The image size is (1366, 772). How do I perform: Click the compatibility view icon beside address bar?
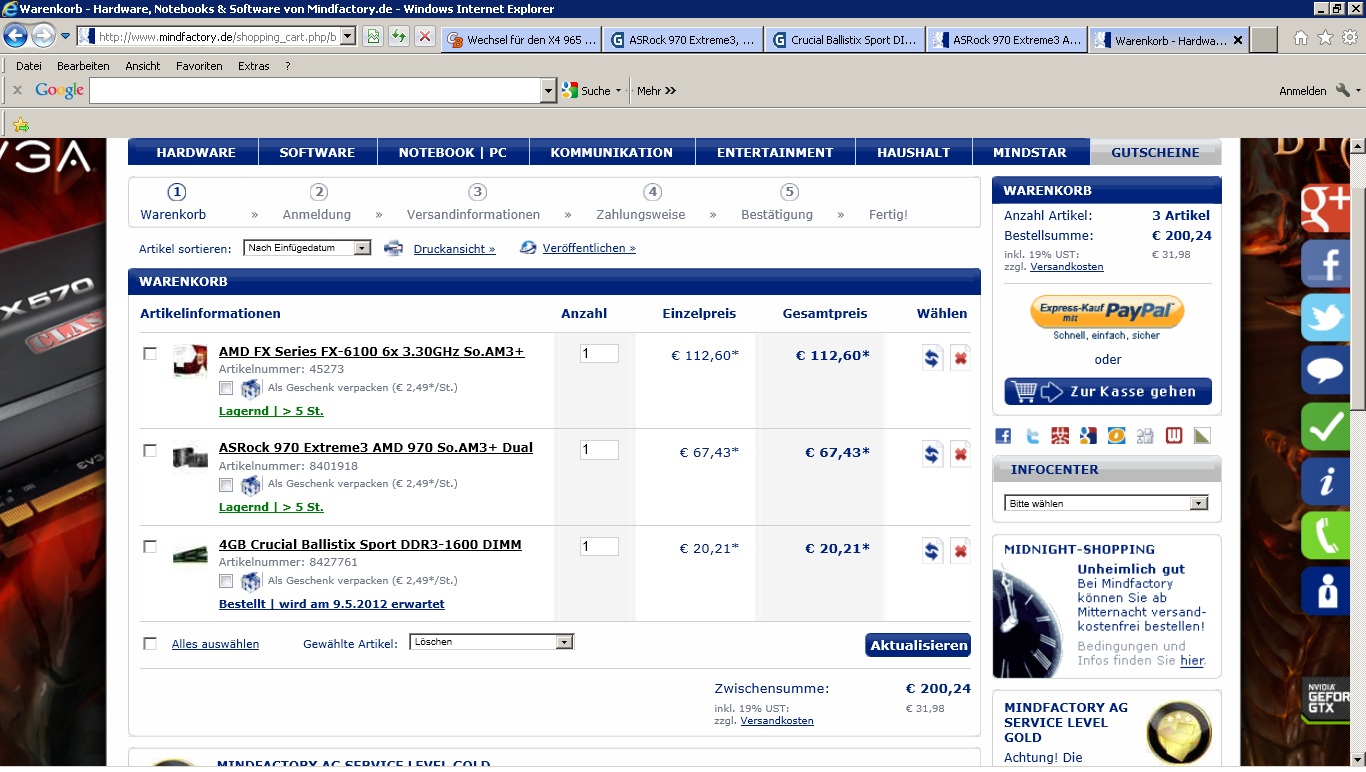click(373, 37)
